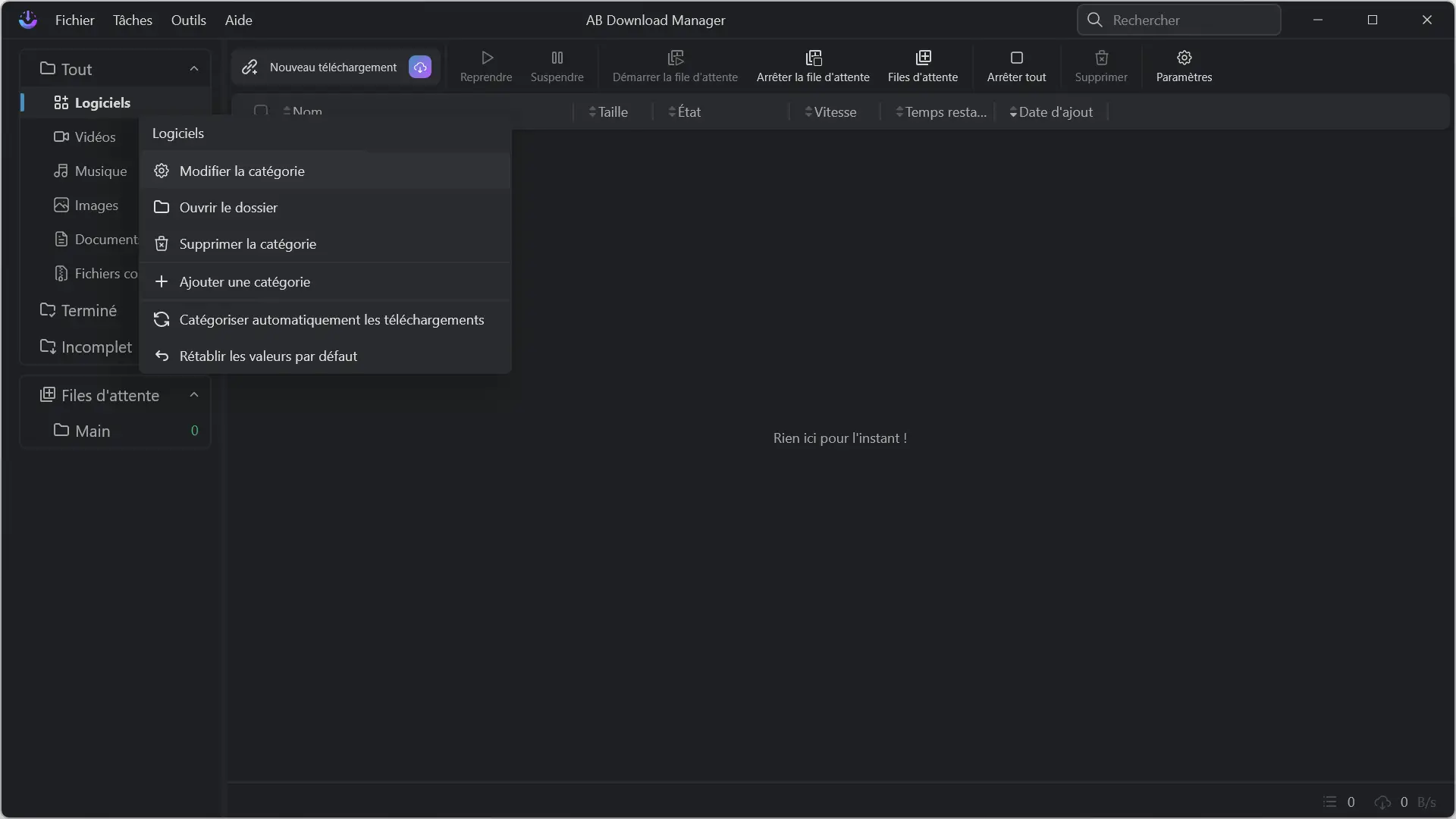
Task: Click Démarrer la file d'attente icon
Action: click(675, 58)
